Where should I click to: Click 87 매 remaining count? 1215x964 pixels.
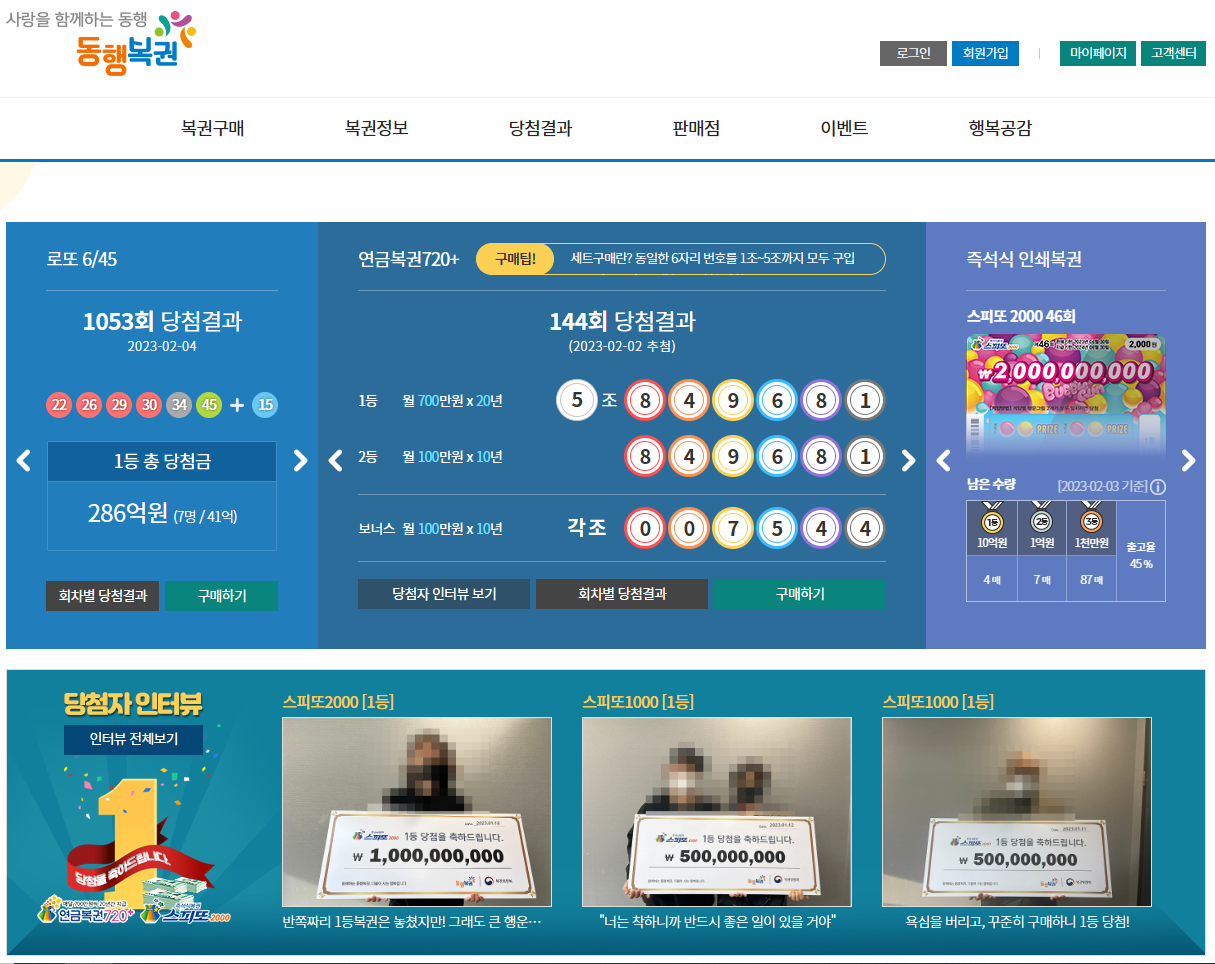pos(1091,580)
